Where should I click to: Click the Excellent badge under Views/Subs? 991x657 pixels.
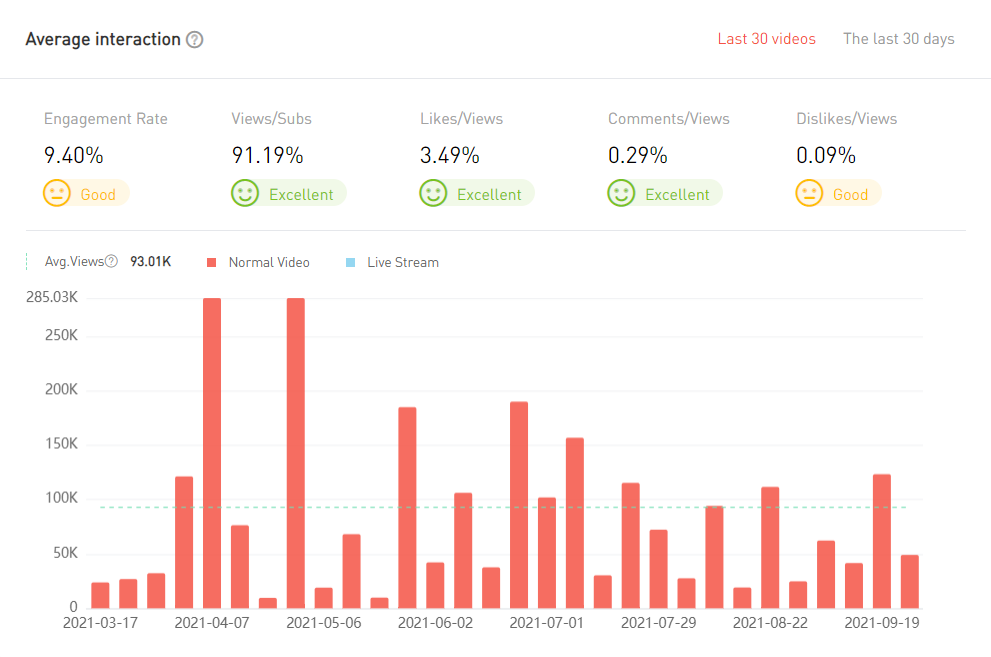pos(301,195)
